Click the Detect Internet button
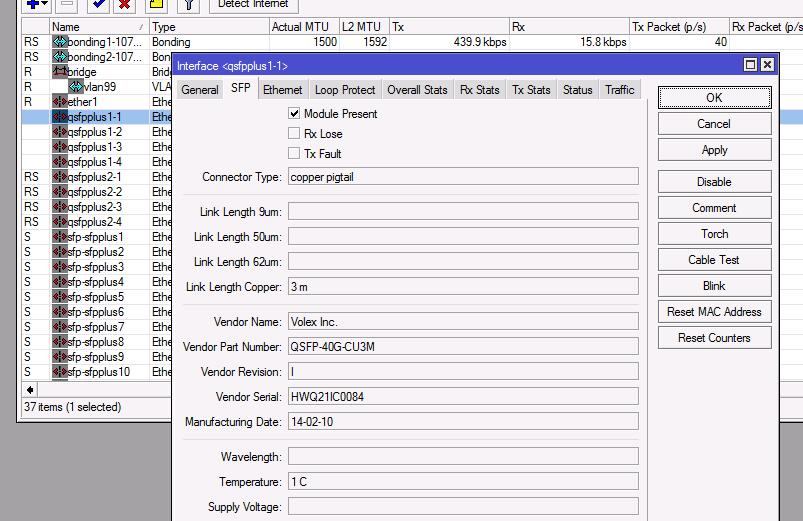This screenshot has height=521, width=803. pyautogui.click(x=253, y=5)
